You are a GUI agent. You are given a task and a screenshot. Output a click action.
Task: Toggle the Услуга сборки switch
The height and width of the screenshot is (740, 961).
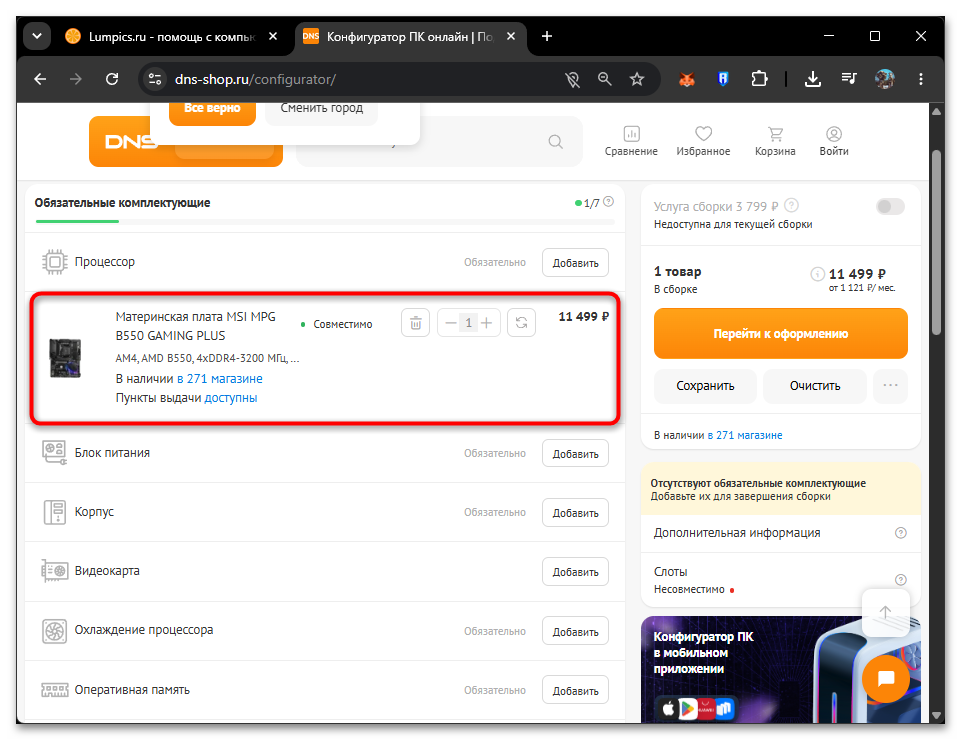pos(890,207)
